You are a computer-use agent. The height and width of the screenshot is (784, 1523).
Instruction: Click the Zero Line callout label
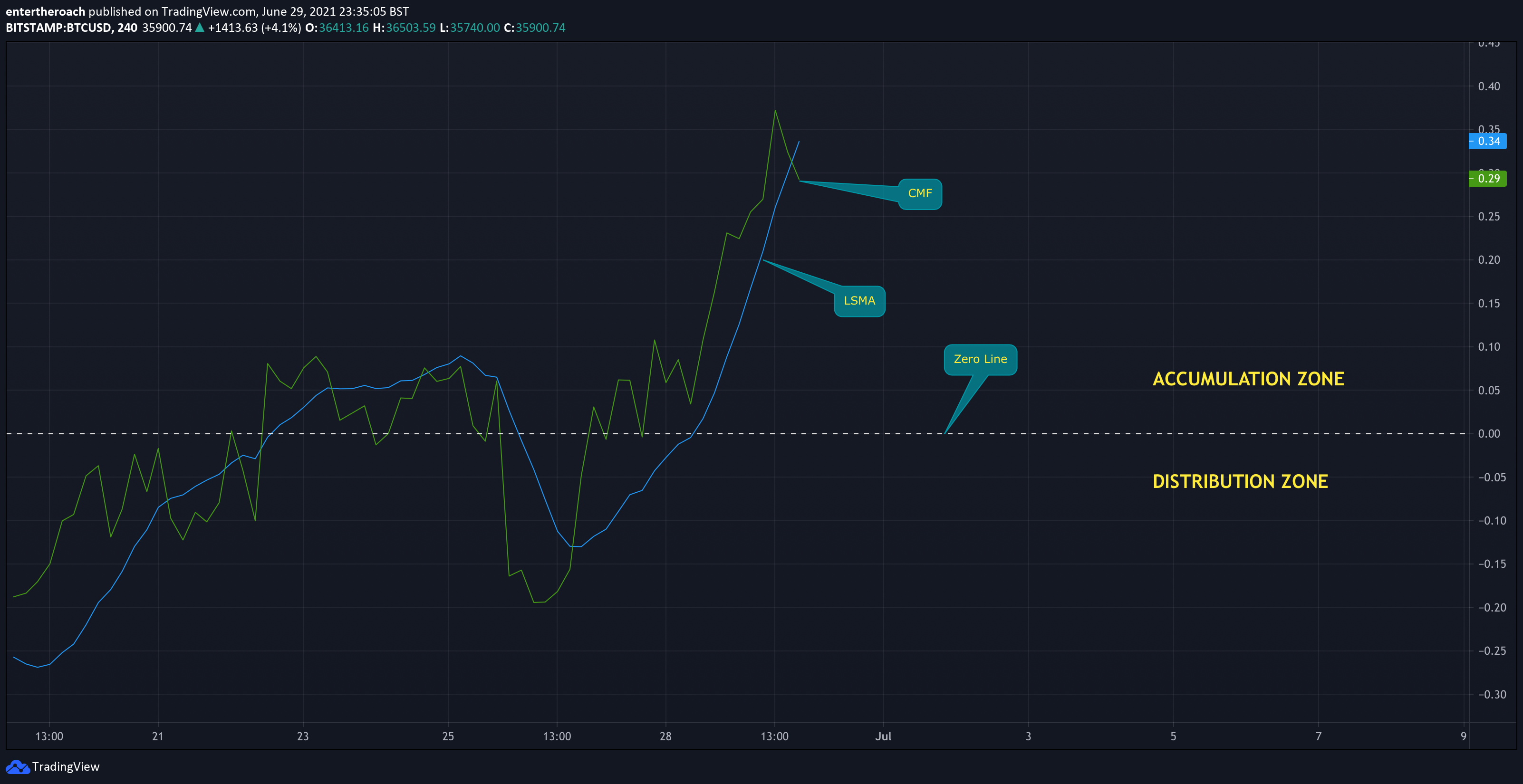click(980, 359)
